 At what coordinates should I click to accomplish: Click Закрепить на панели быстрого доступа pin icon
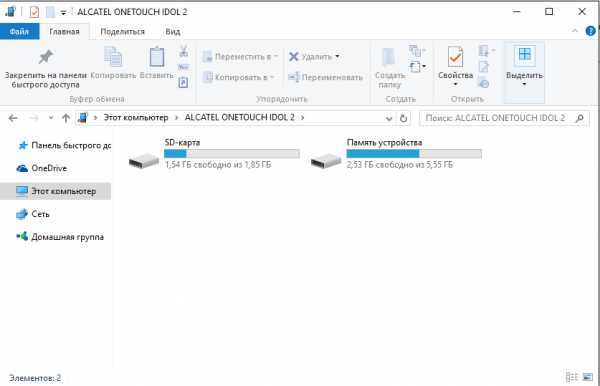coord(46,57)
